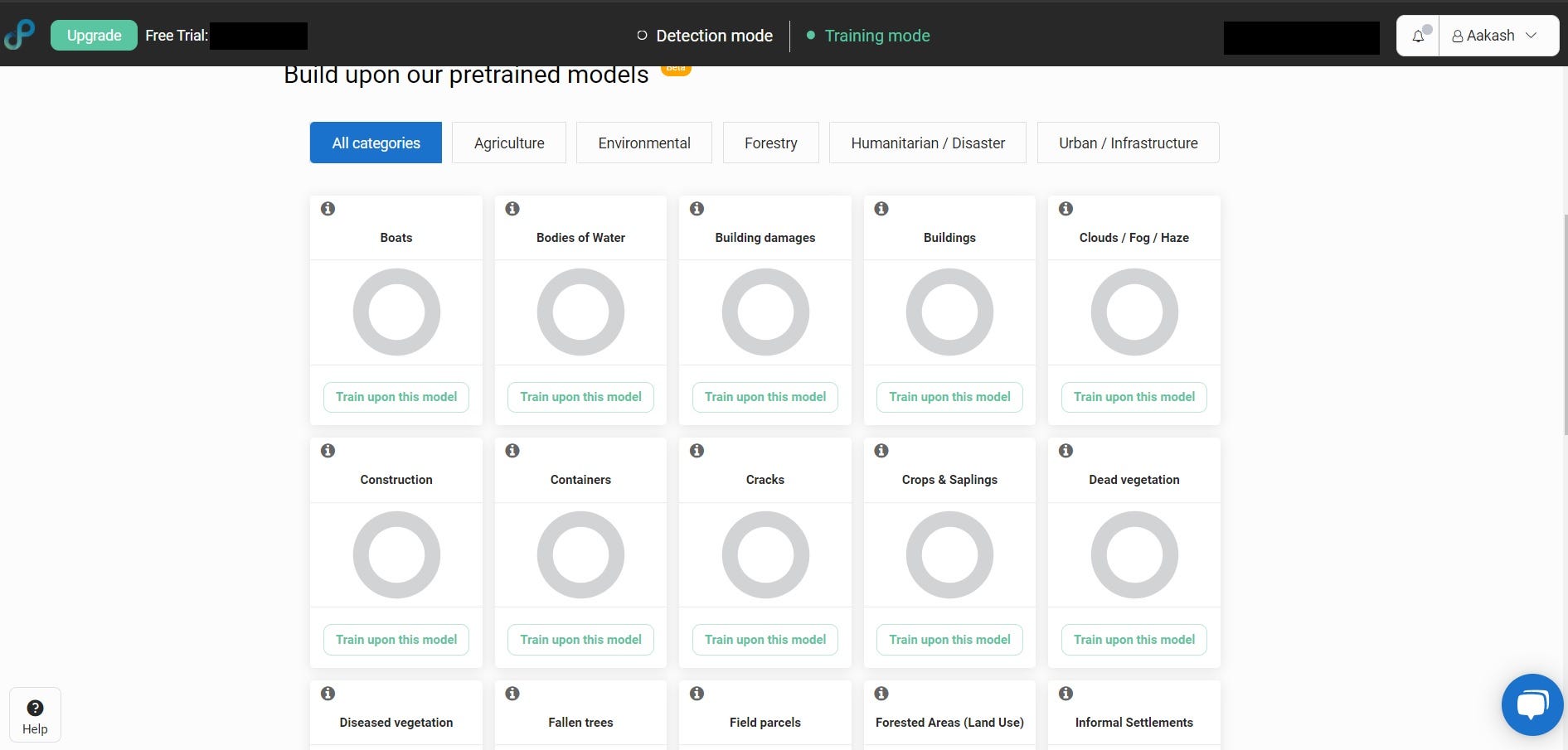Click the Help question mark icon
1568x750 pixels.
[x=35, y=708]
